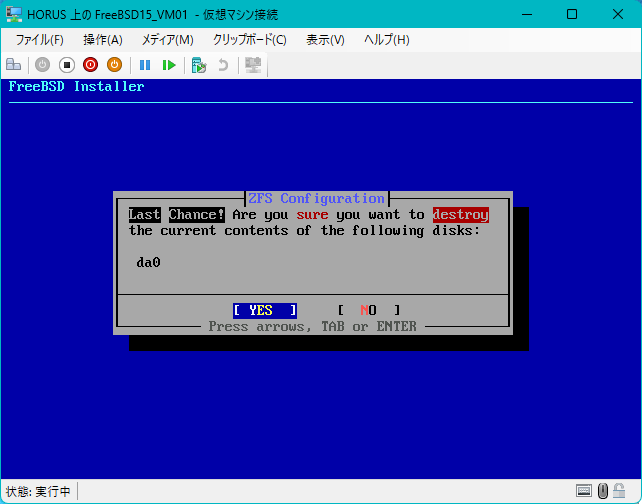Minimize the virtual machine connection window
642x504 pixels.
527,14
